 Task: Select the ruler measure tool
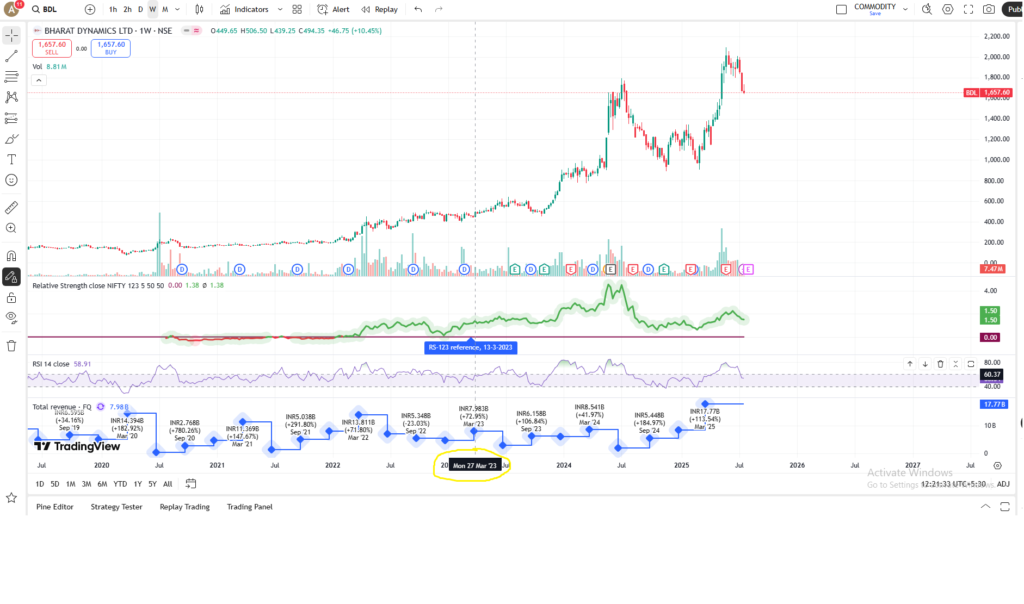point(11,208)
